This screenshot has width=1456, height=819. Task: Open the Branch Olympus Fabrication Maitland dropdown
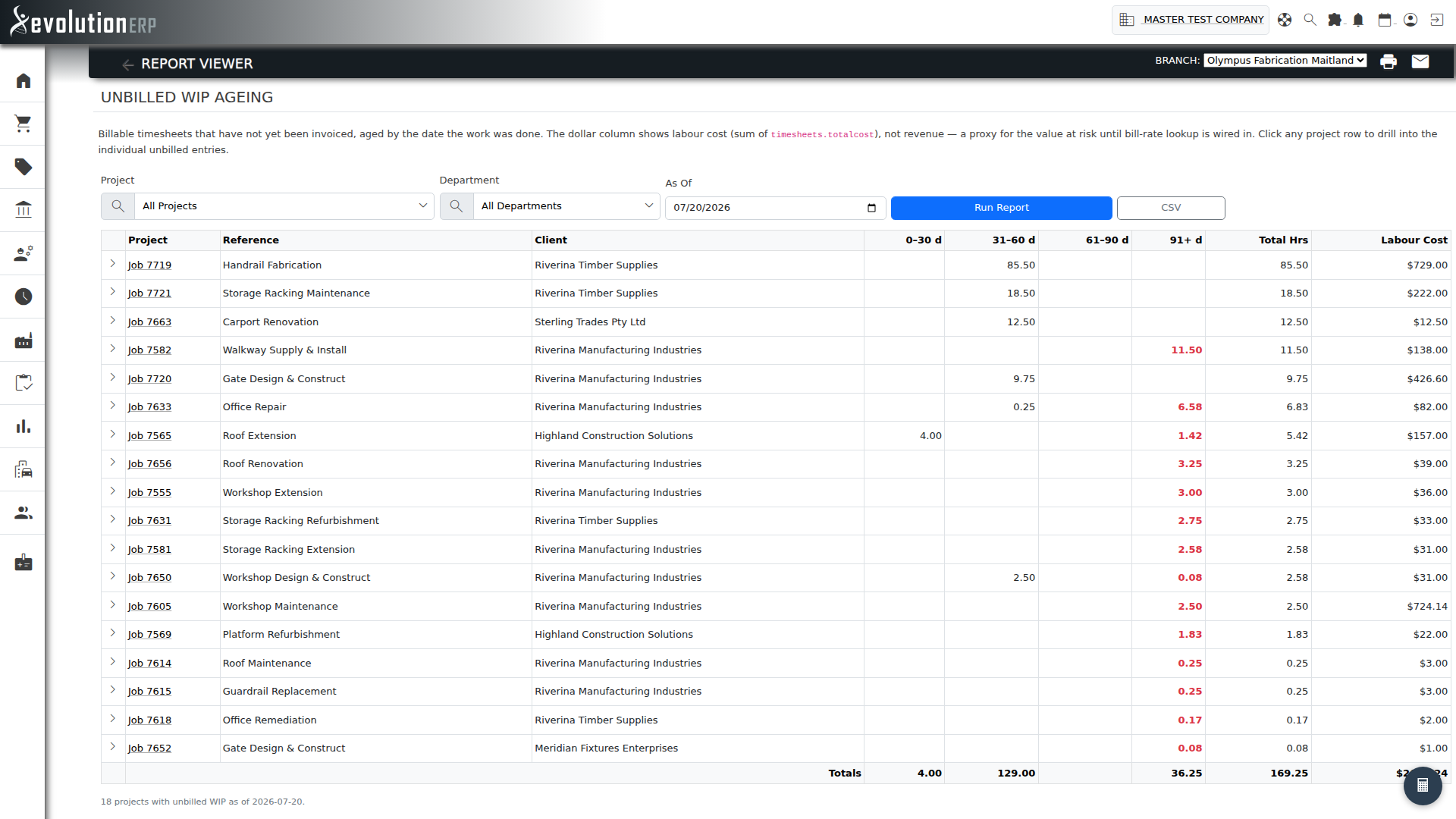1285,61
